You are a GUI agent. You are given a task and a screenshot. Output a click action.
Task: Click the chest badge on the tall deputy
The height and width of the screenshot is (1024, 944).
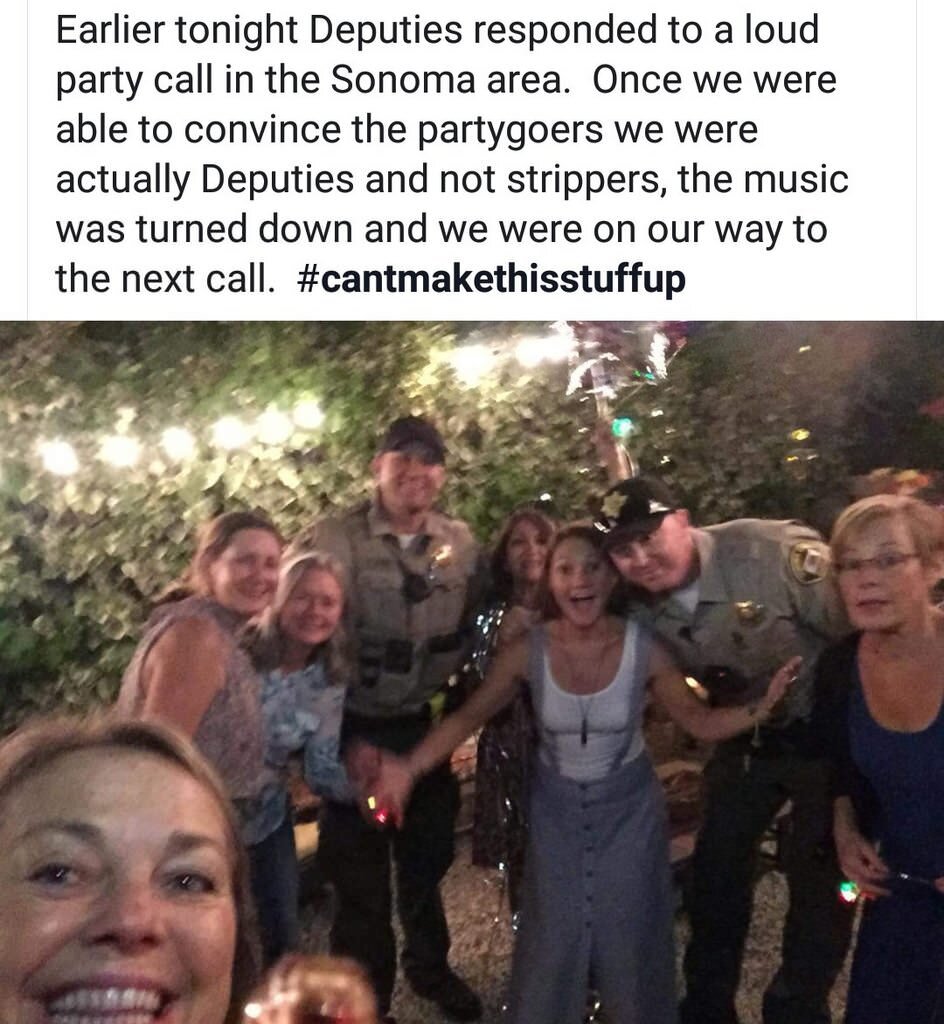click(443, 556)
